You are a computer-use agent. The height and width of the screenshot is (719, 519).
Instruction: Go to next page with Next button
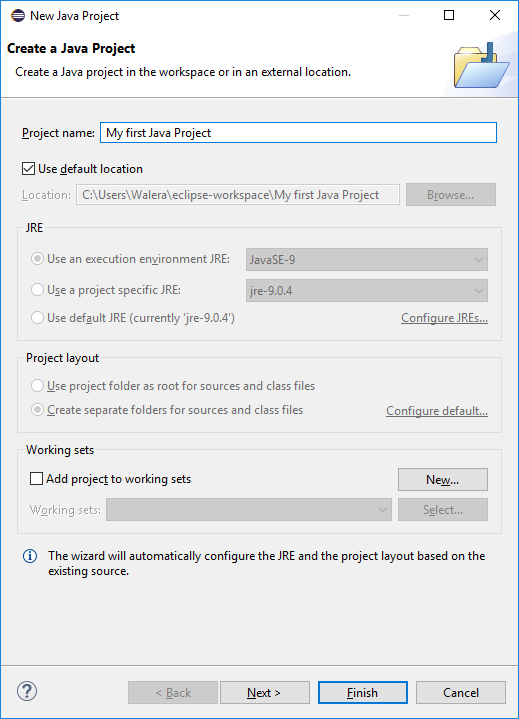click(x=265, y=692)
